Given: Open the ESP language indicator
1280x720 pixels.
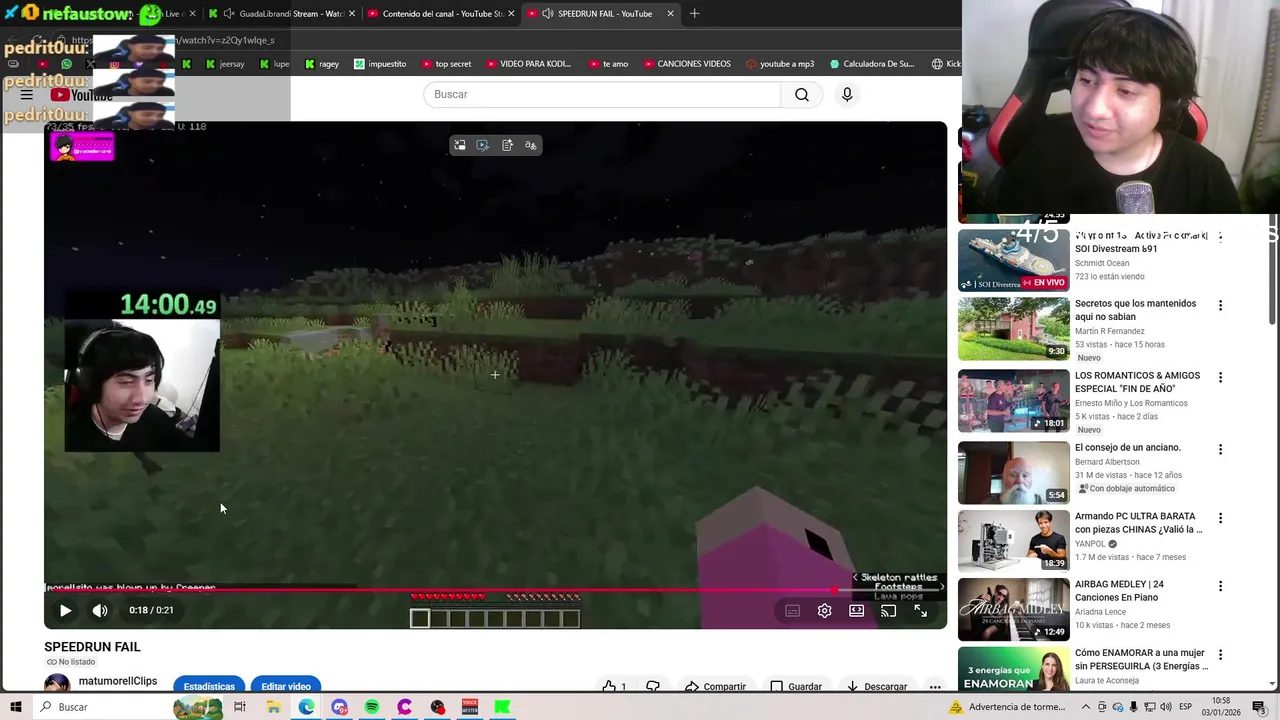Looking at the screenshot, I should (x=1185, y=707).
